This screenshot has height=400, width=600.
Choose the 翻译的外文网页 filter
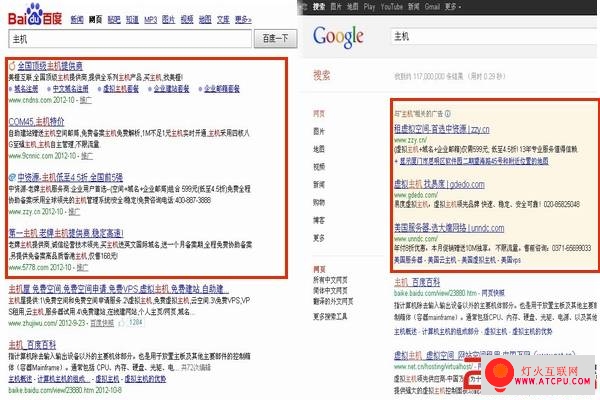click(x=333, y=301)
